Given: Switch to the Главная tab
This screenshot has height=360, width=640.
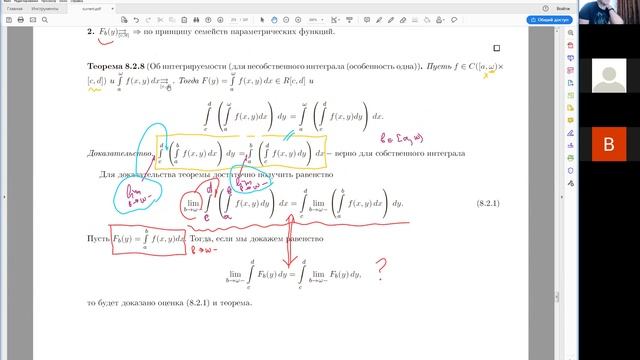Looking at the screenshot, I should click(x=15, y=9).
